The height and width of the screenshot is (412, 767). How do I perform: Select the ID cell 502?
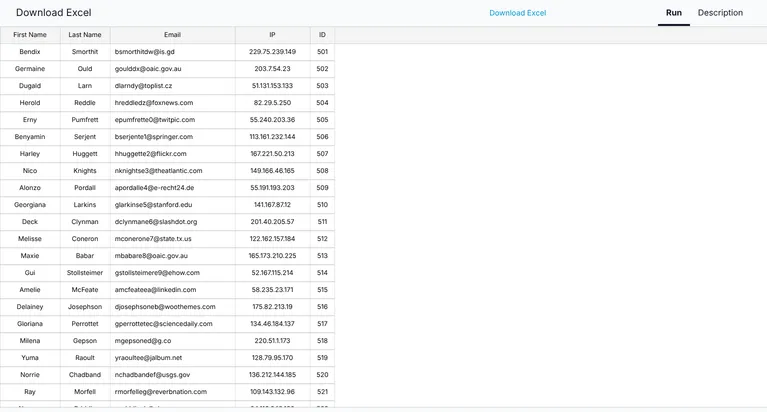pyautogui.click(x=322, y=69)
